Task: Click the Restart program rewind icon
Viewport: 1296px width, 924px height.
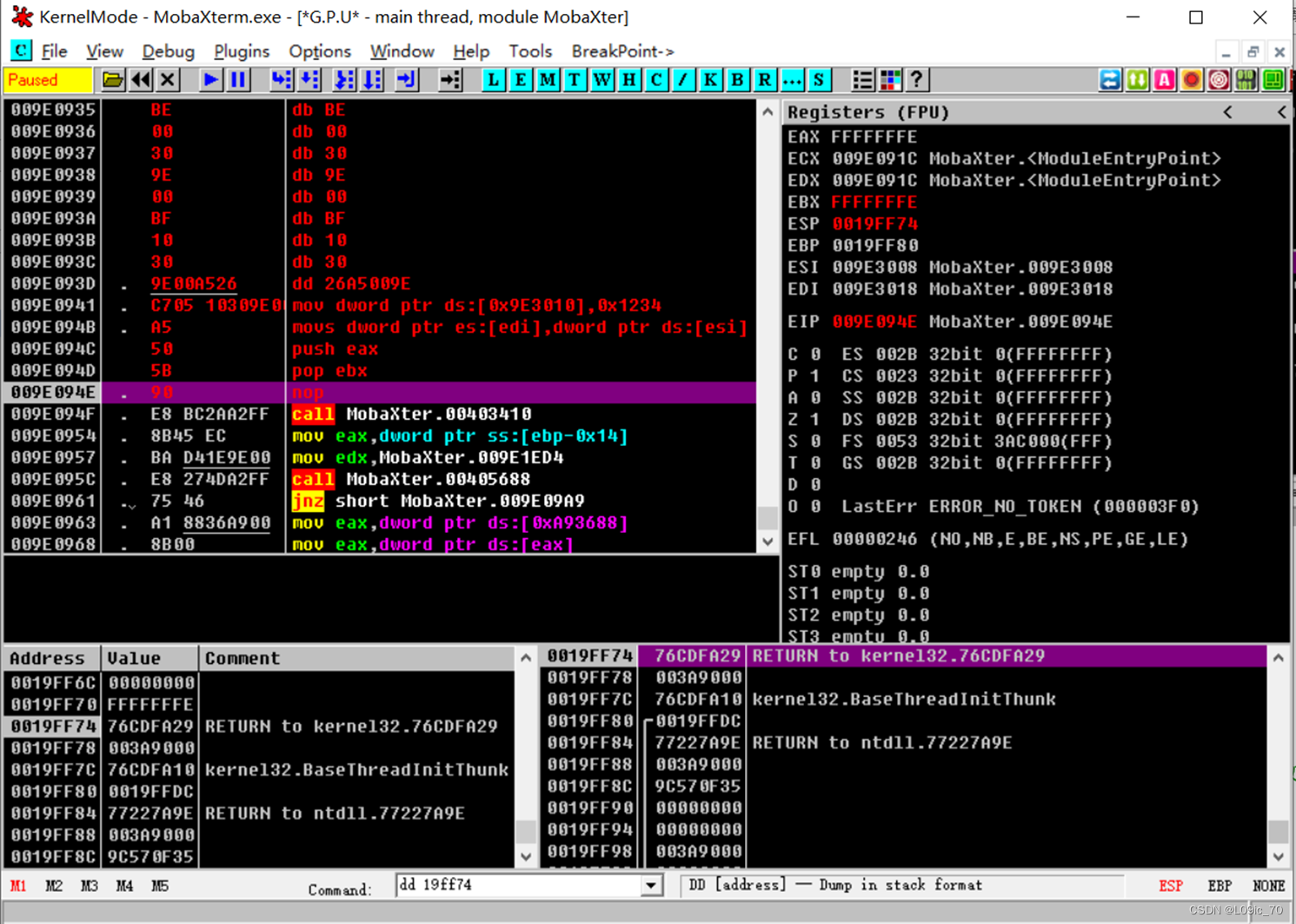Action: (141, 80)
